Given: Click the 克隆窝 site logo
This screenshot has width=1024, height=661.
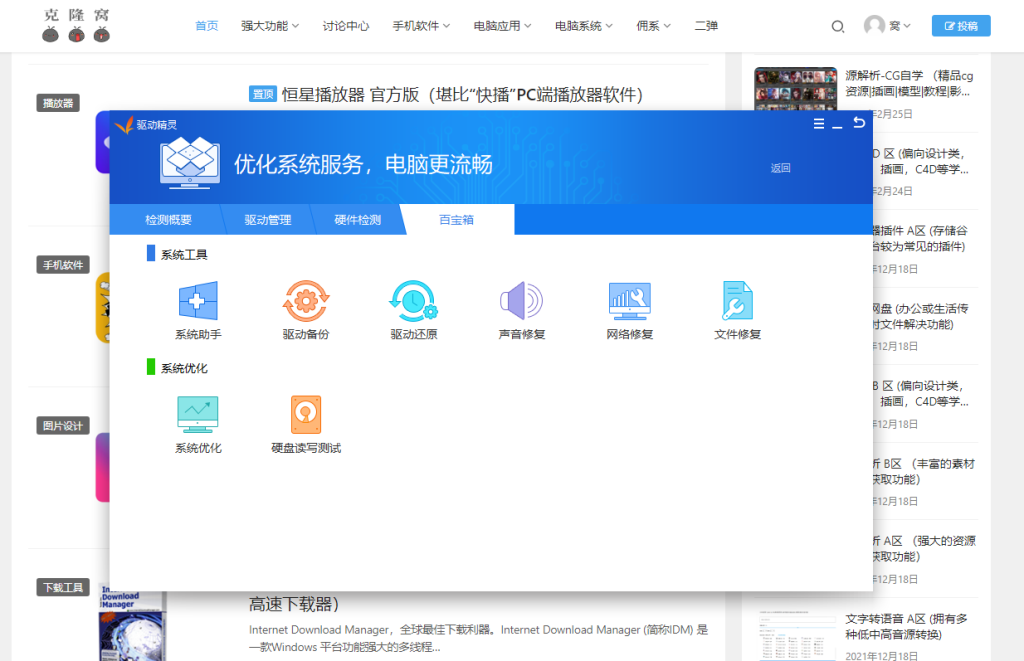Looking at the screenshot, I should (x=76, y=25).
